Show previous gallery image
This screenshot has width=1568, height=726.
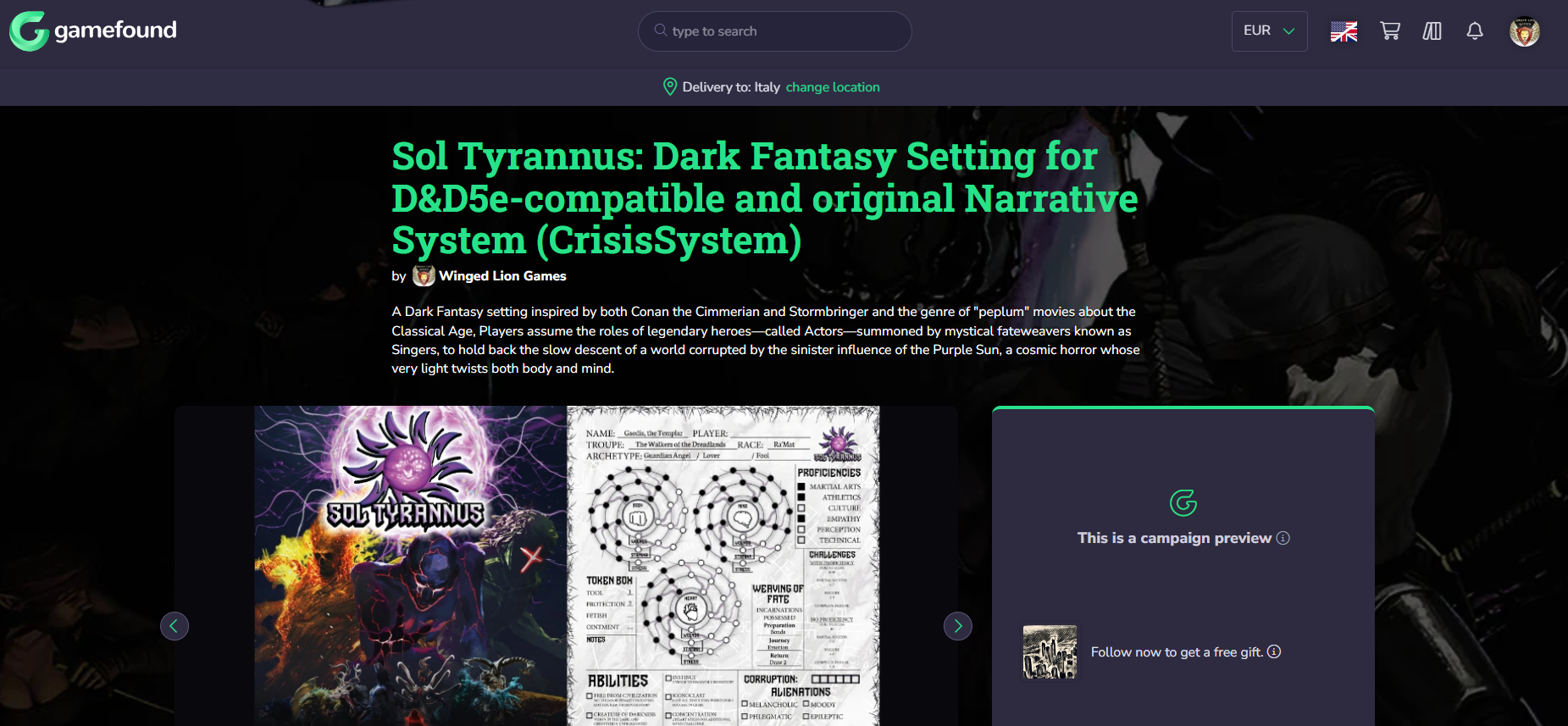(x=175, y=626)
